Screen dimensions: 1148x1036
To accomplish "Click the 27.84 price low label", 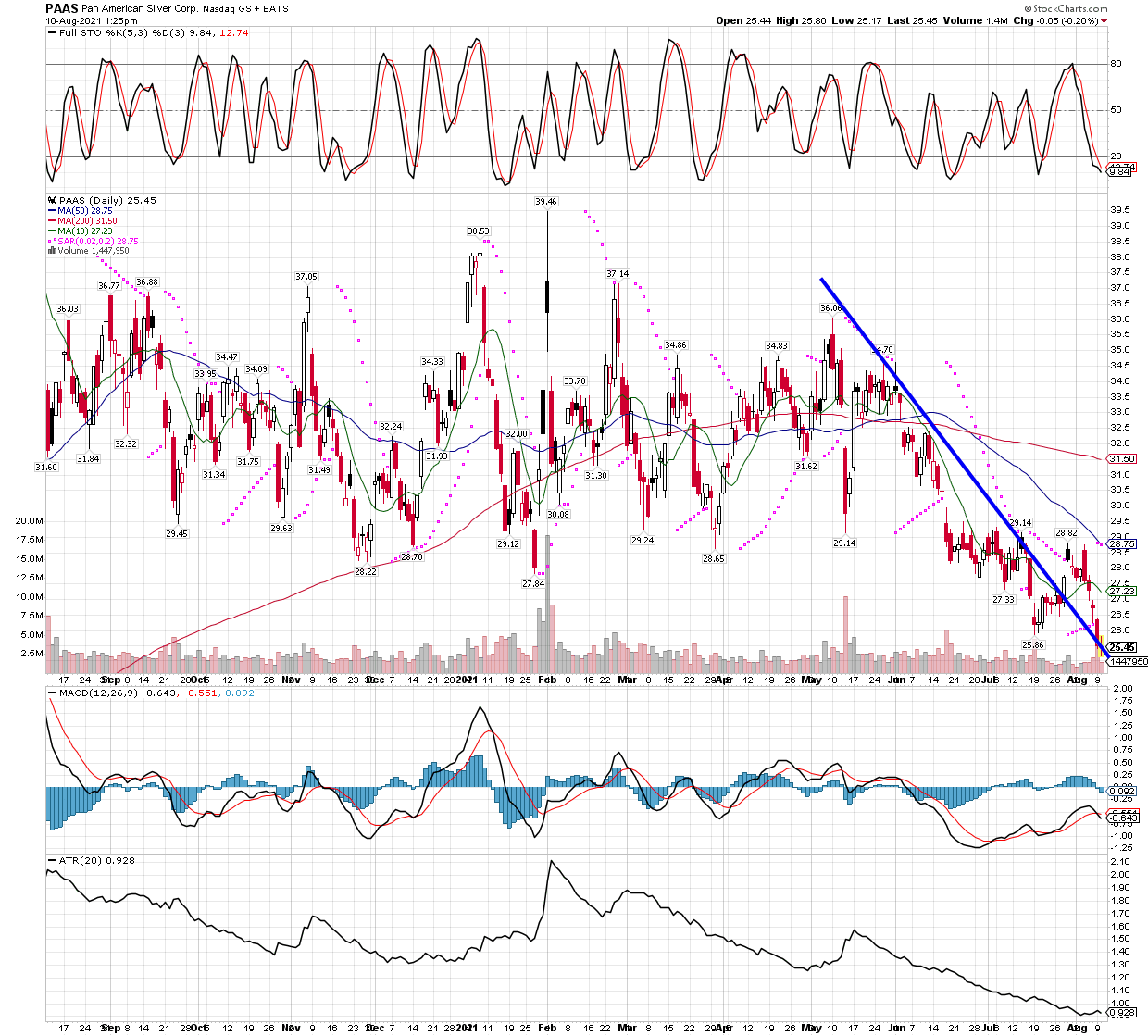I will point(533,584).
